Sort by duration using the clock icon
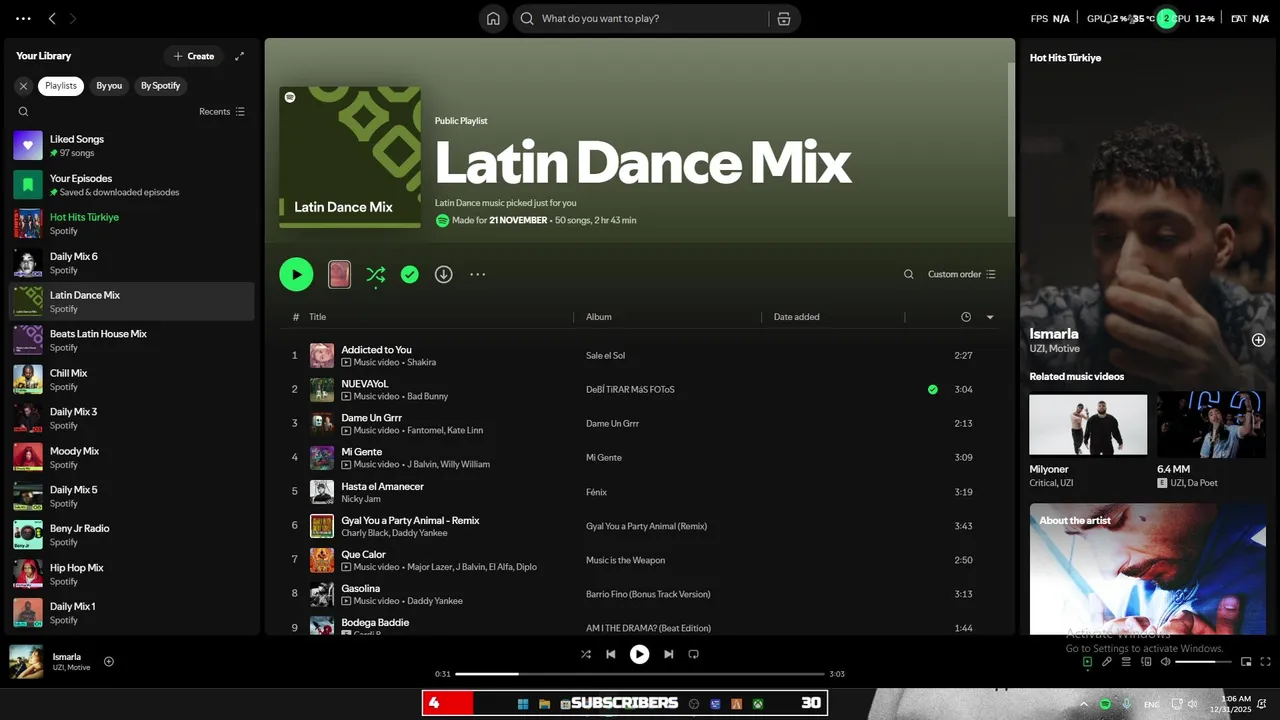The image size is (1280, 720). 966,317
